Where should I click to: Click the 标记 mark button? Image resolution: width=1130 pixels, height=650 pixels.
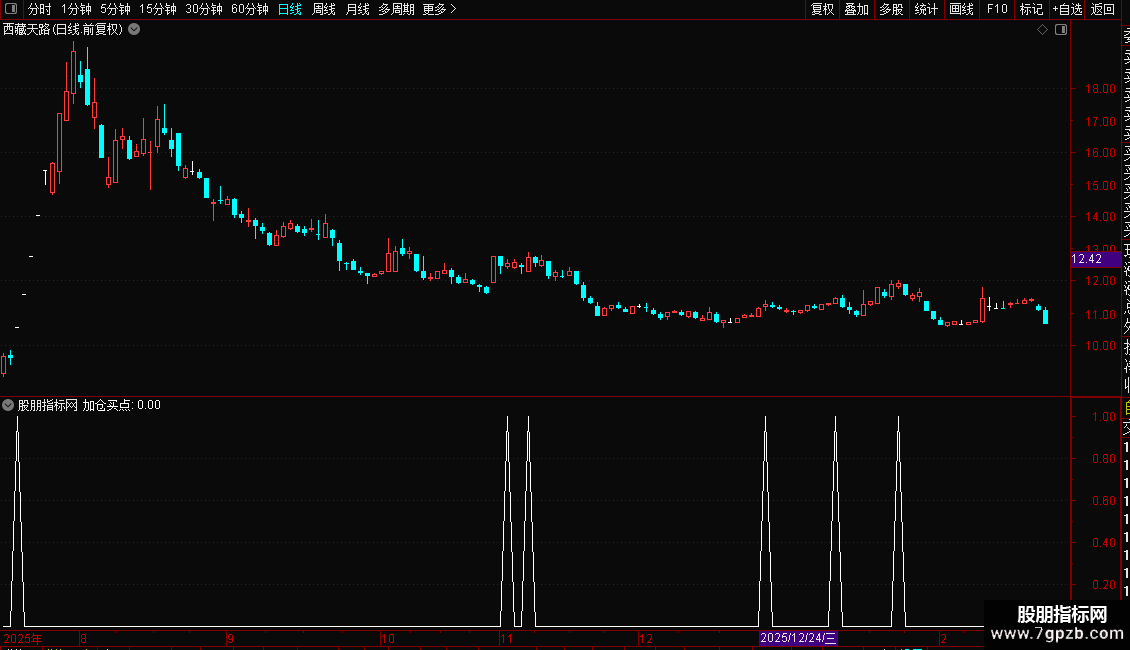[x=1031, y=9]
